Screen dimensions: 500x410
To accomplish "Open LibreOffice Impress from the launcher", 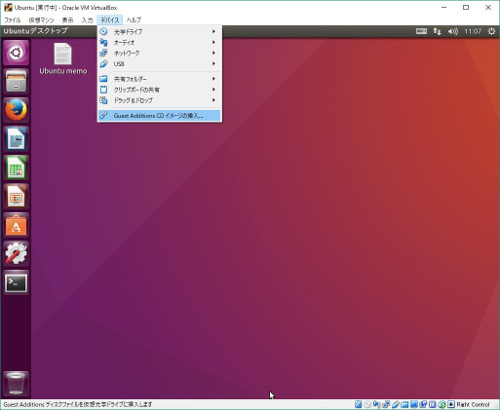I will coord(16,196).
